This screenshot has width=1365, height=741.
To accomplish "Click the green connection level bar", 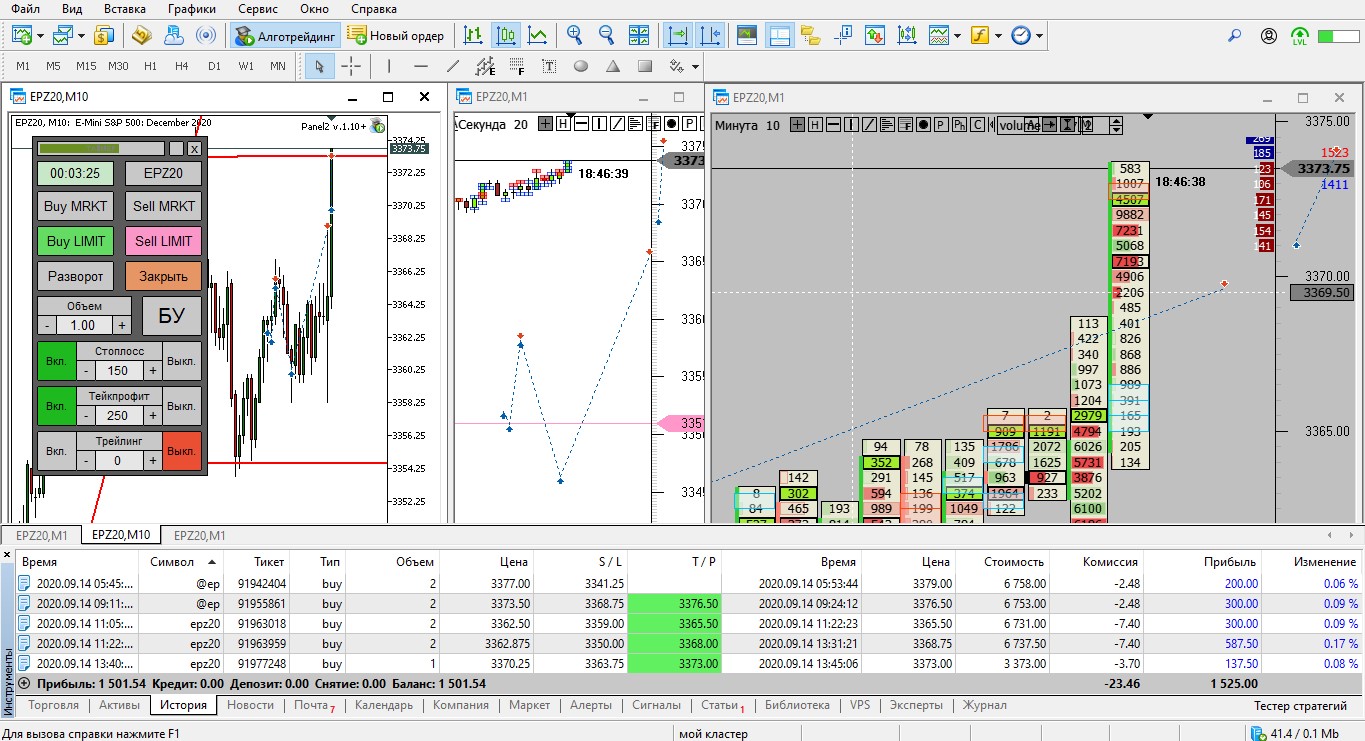I will coord(1339,36).
